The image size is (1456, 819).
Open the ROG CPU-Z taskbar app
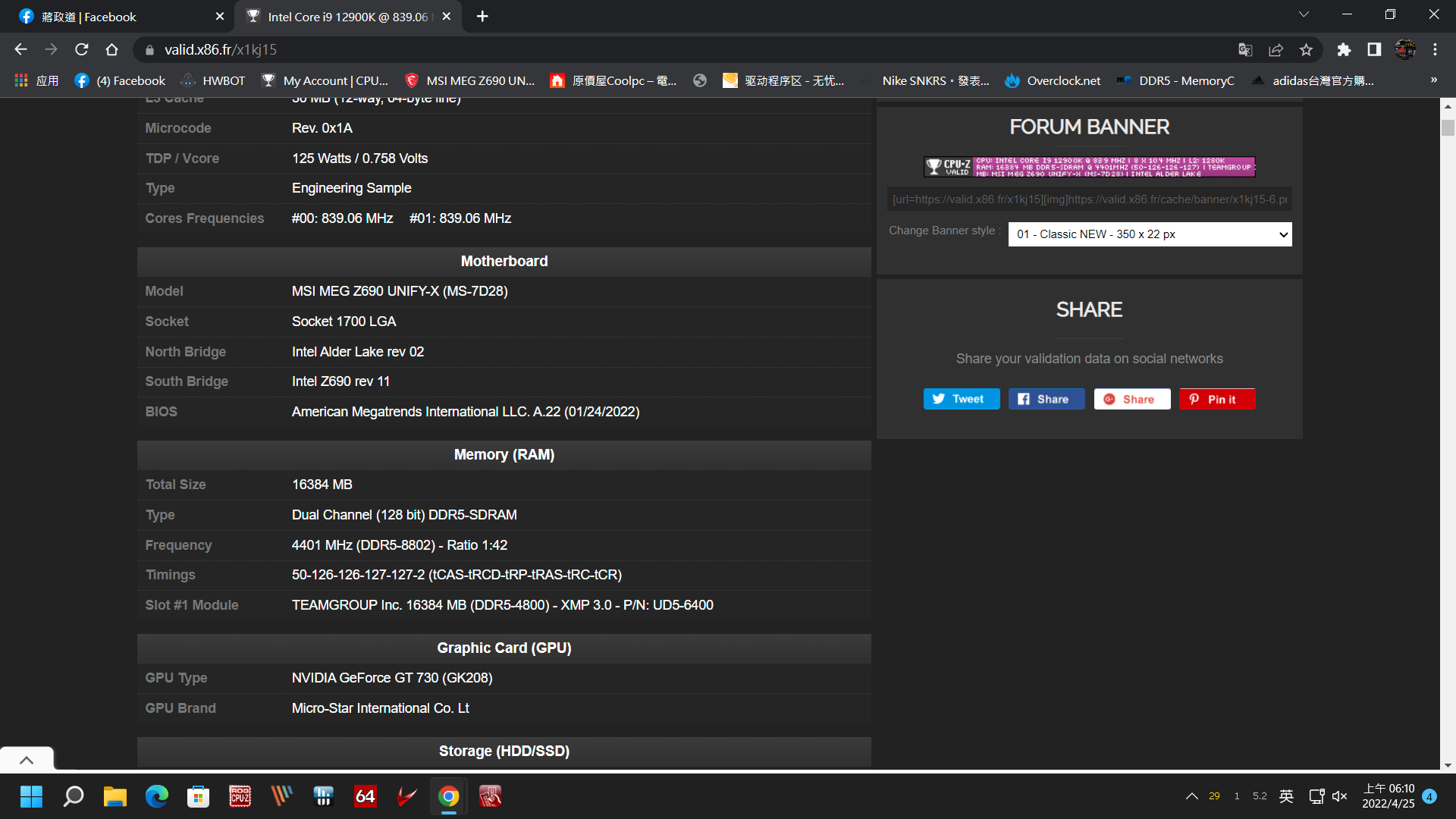click(240, 796)
